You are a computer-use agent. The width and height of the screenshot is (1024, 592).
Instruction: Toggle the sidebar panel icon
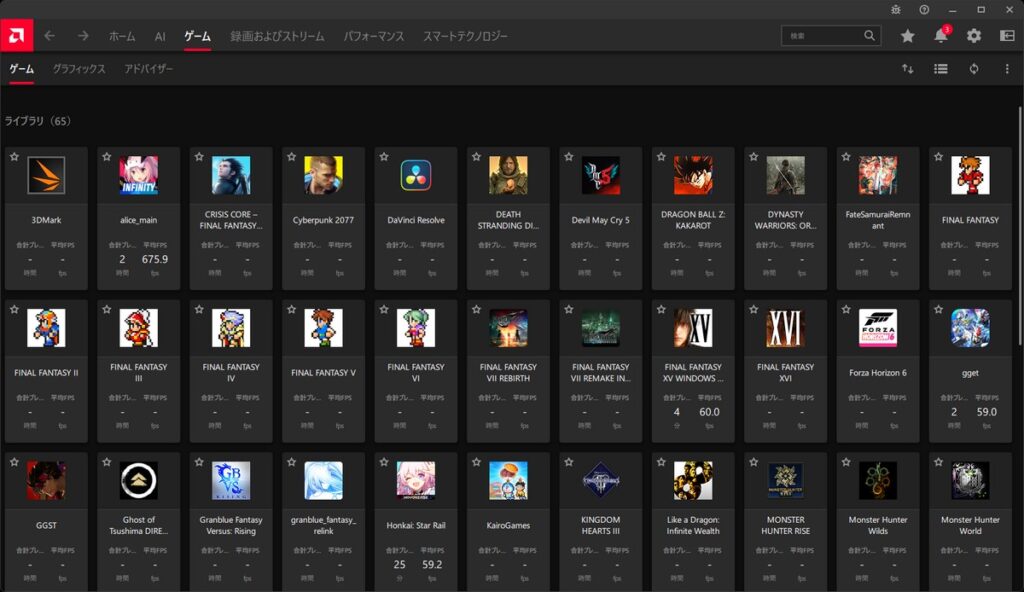pos(1007,36)
